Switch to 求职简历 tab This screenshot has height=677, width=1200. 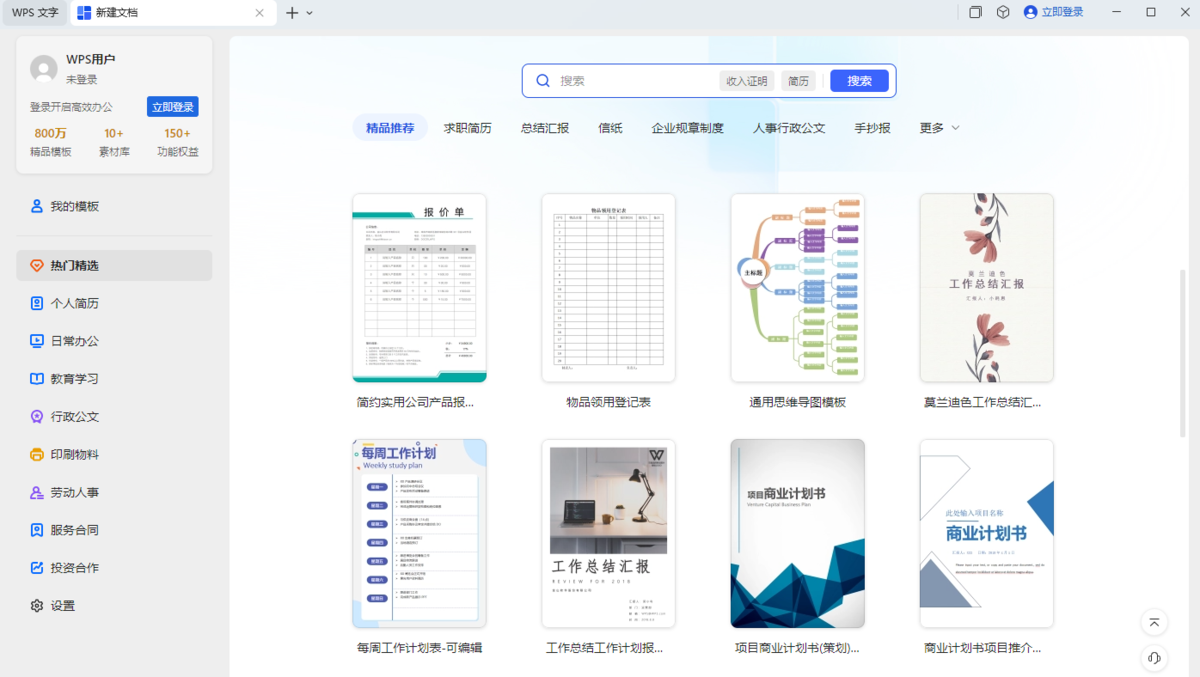[x=468, y=128]
